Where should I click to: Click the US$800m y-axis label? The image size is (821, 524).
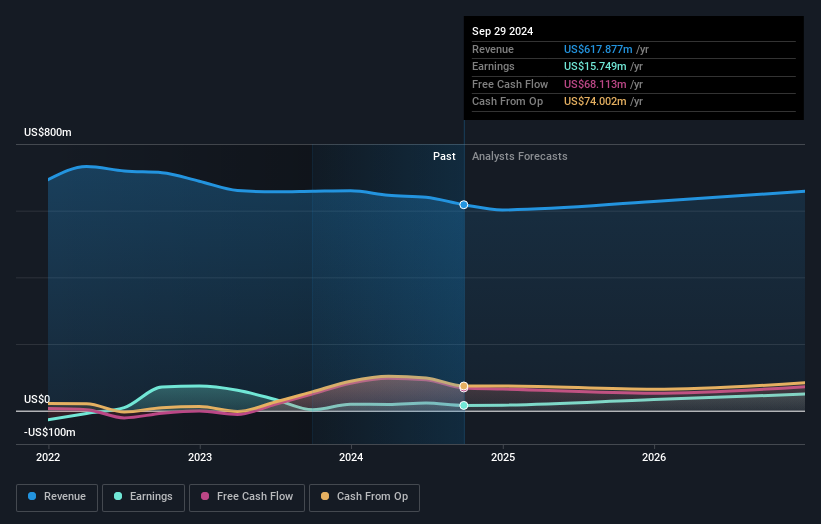48,132
